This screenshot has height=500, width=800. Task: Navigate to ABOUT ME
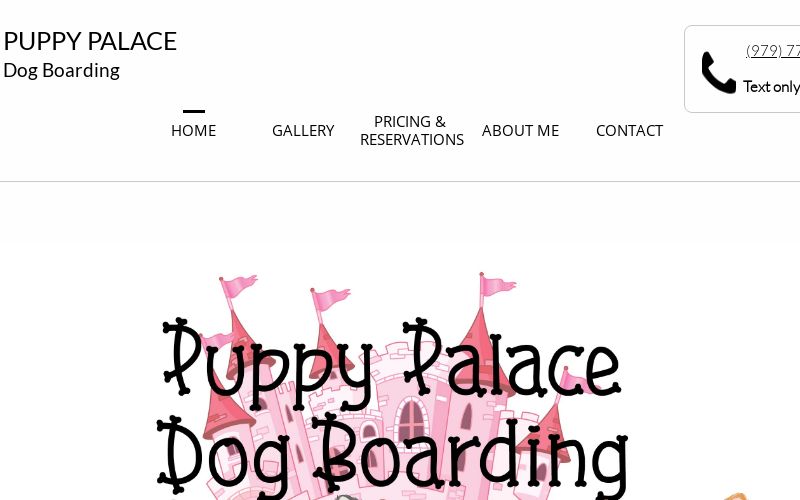[x=520, y=131]
